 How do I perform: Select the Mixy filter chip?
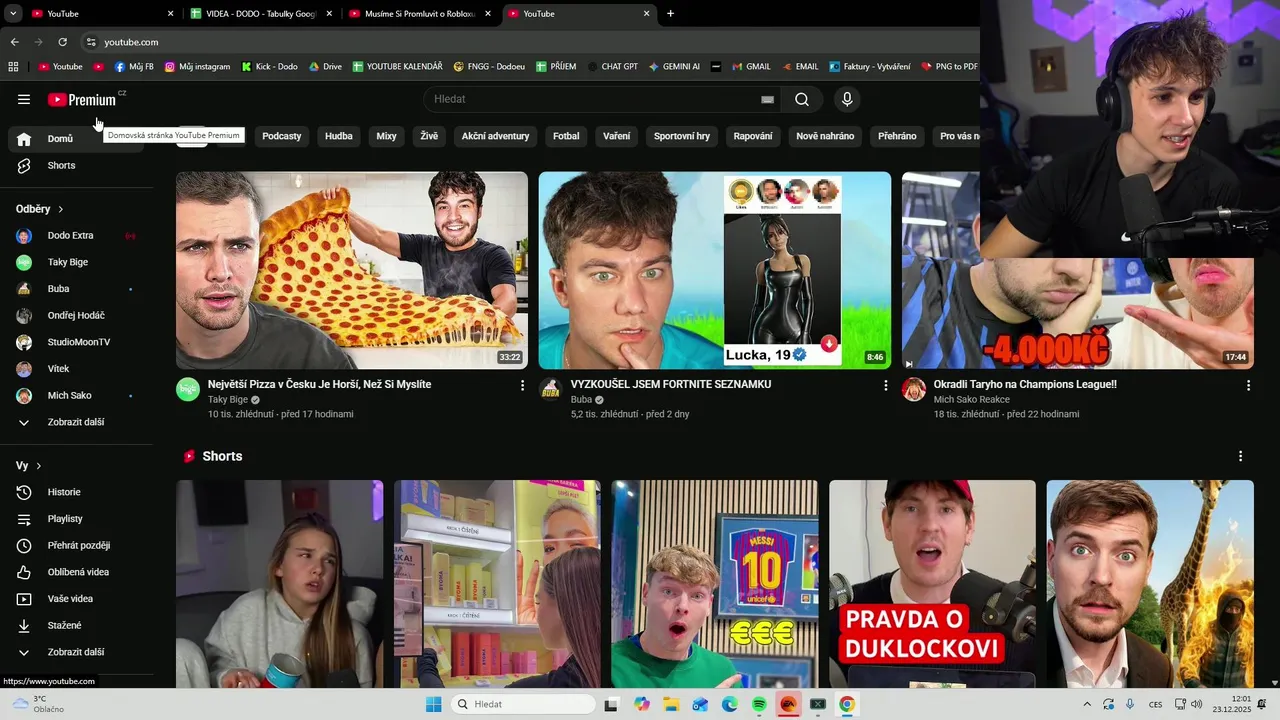pos(386,136)
